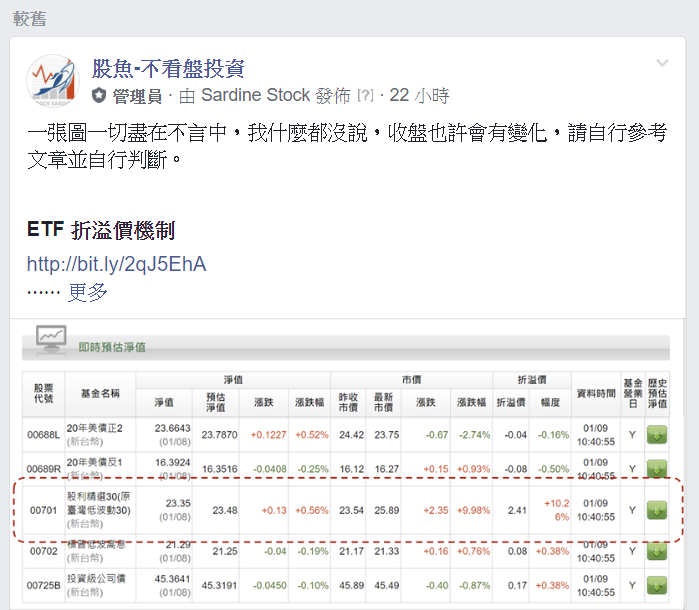
Task: Click the 00701 premium value 2.41
Action: [x=517, y=510]
